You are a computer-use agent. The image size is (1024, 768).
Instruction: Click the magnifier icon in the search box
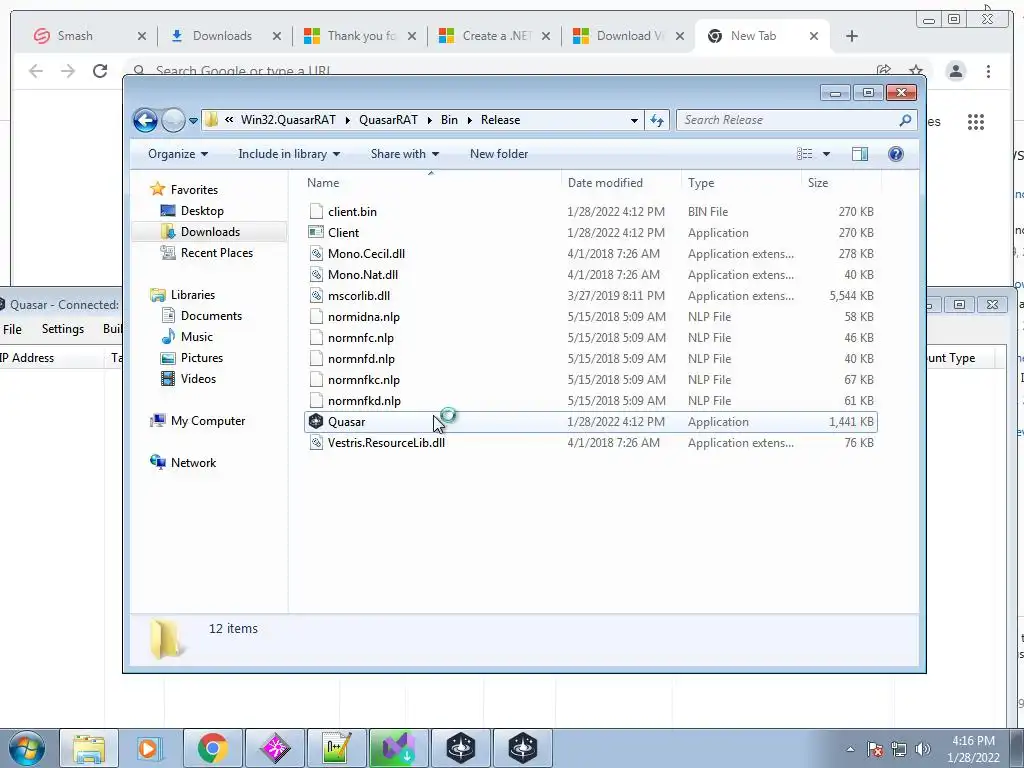pyautogui.click(x=905, y=120)
